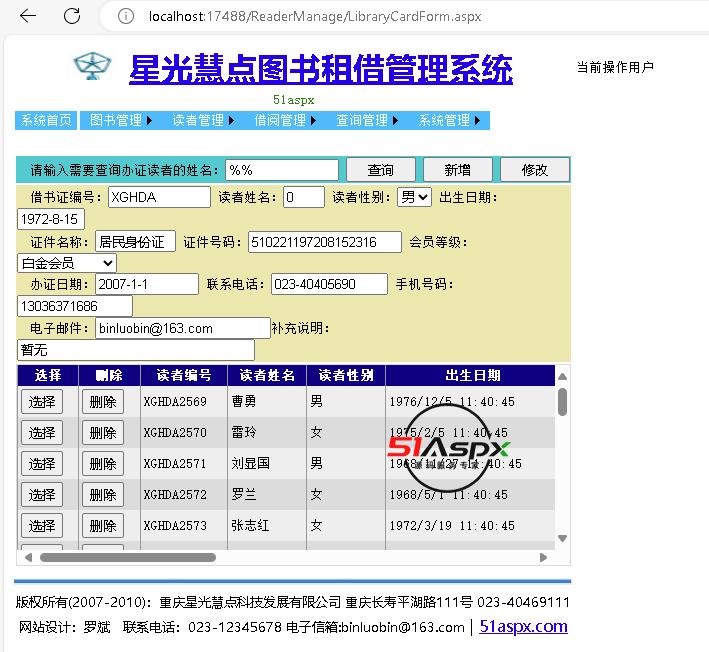The height and width of the screenshot is (652, 709).
Task: Click the 电子邮件 email input field
Action: click(x=183, y=328)
